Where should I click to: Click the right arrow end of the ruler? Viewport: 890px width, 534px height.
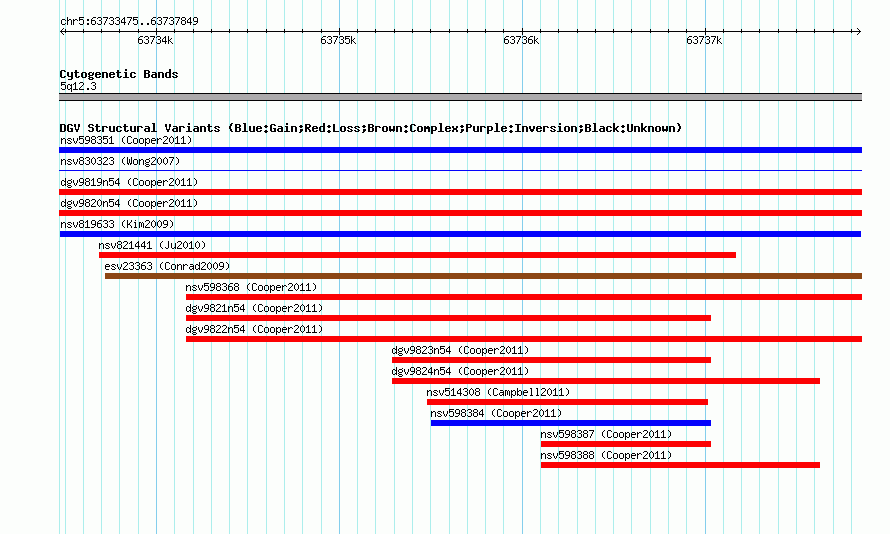858,31
